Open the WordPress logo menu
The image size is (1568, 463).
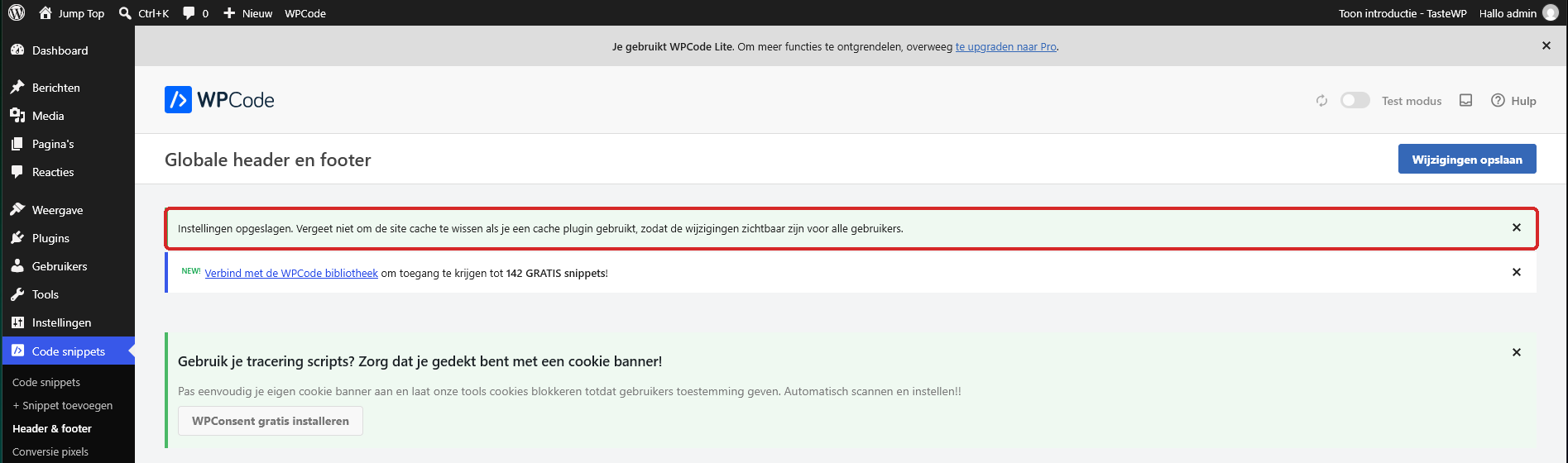tap(17, 13)
